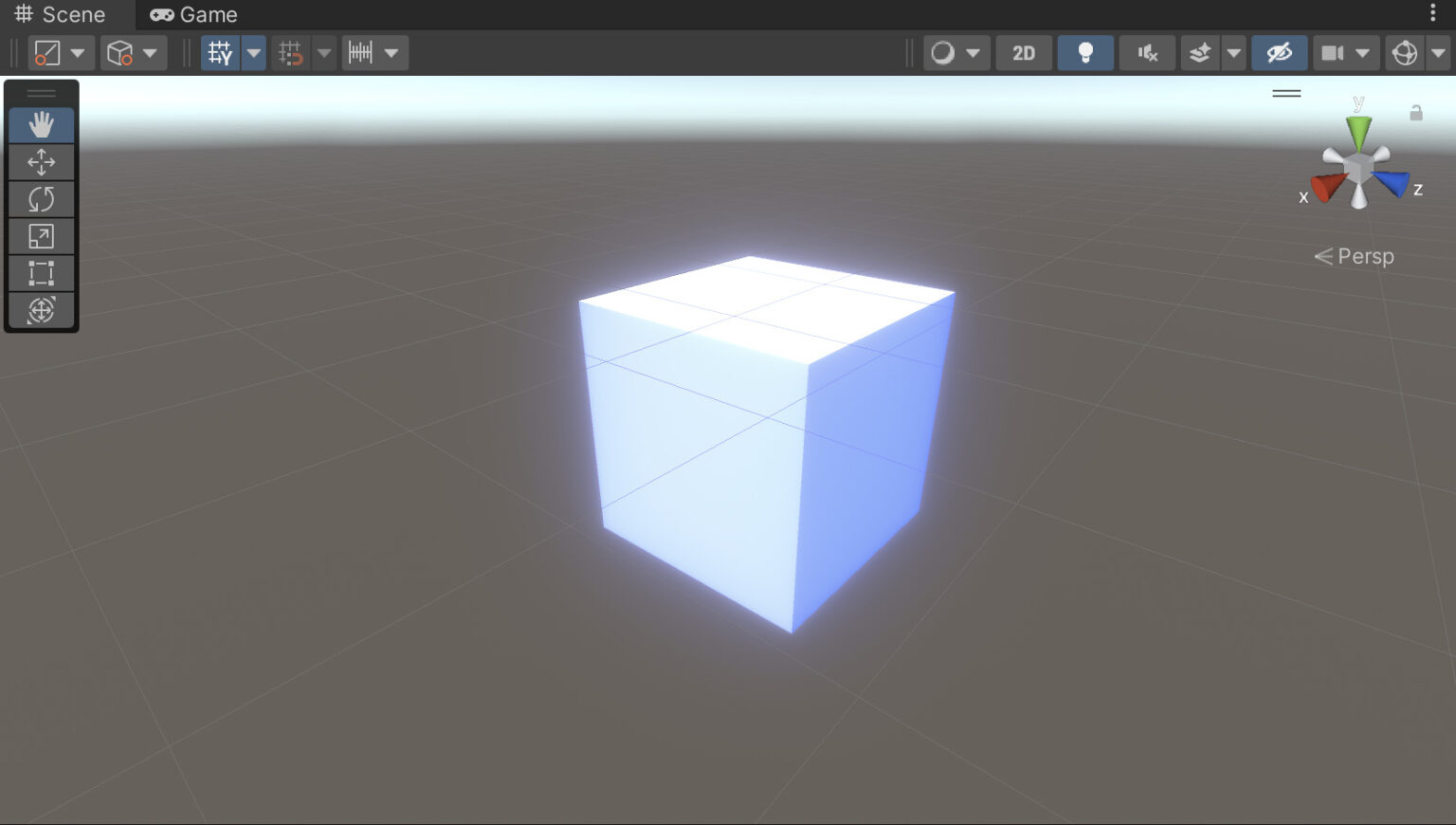Open the scene view options menu (three dots)
The image size is (1456, 825).
1434,14
